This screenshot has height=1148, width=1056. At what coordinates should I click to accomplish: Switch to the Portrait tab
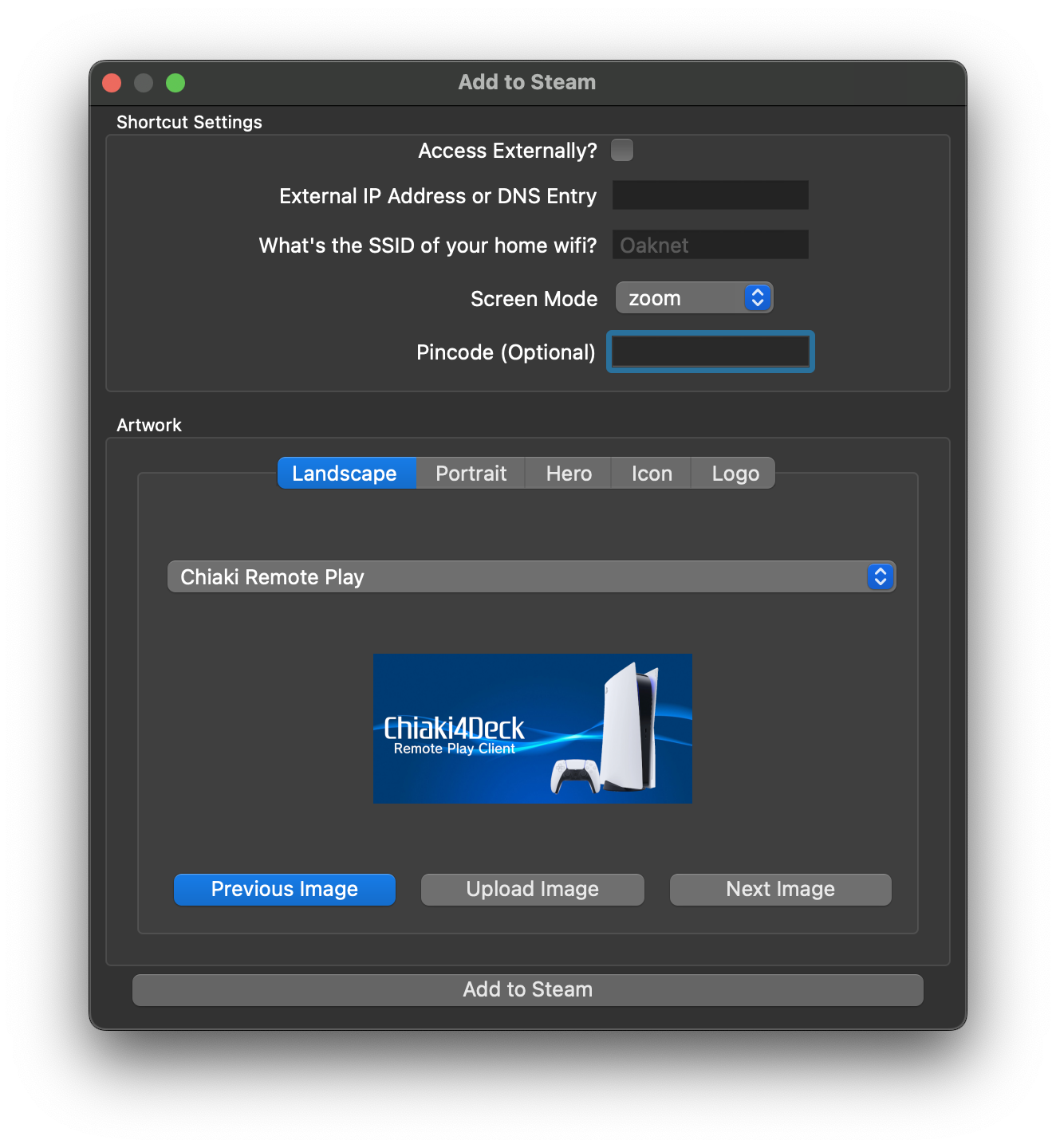(471, 474)
